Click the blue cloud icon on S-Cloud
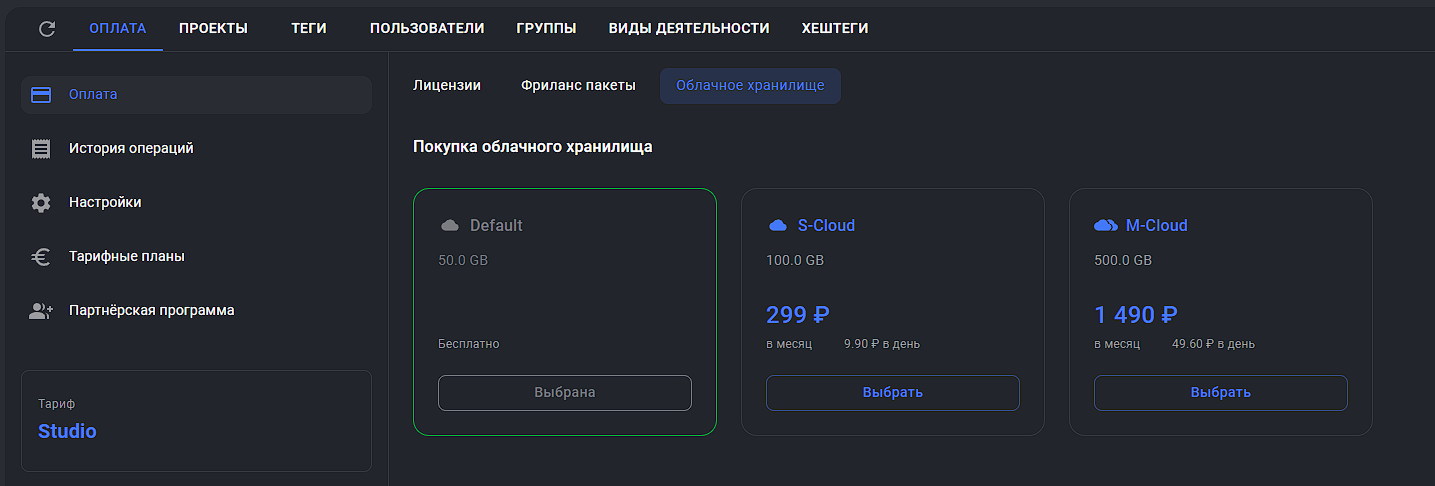Image resolution: width=1435 pixels, height=486 pixels. point(777,226)
